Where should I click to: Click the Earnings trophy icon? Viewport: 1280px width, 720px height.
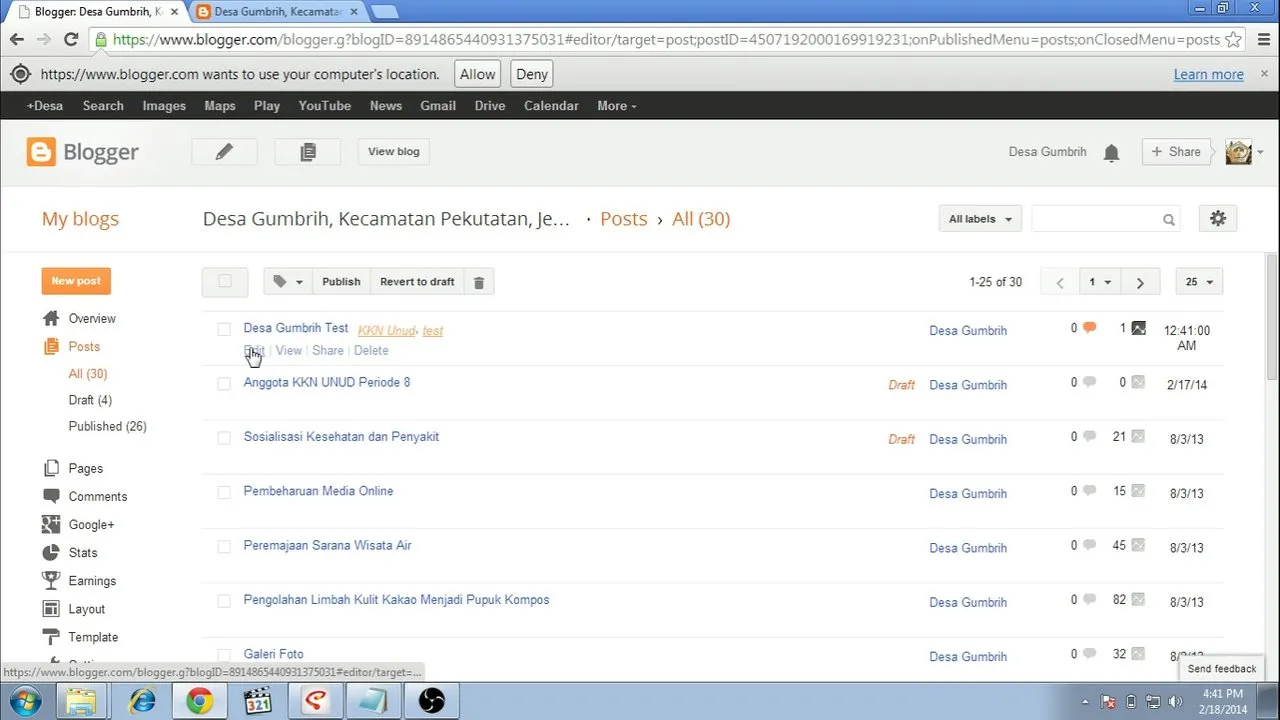pos(52,581)
